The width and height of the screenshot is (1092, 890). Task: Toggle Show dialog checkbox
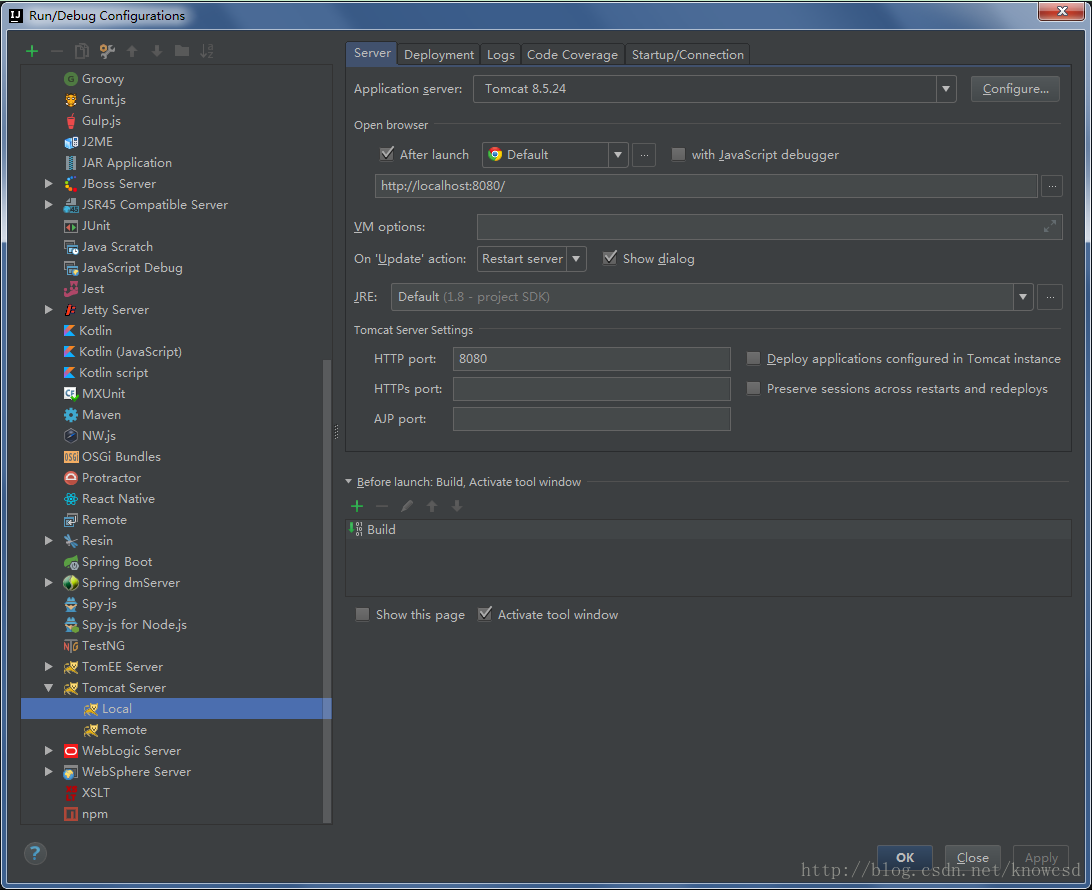pyautogui.click(x=610, y=258)
